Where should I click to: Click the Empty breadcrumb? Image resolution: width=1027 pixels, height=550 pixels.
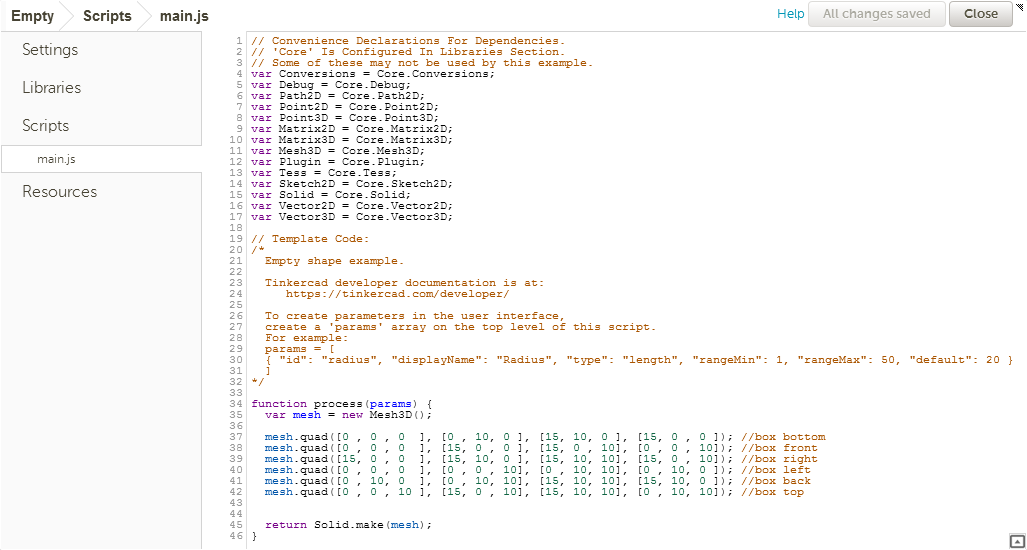point(33,16)
